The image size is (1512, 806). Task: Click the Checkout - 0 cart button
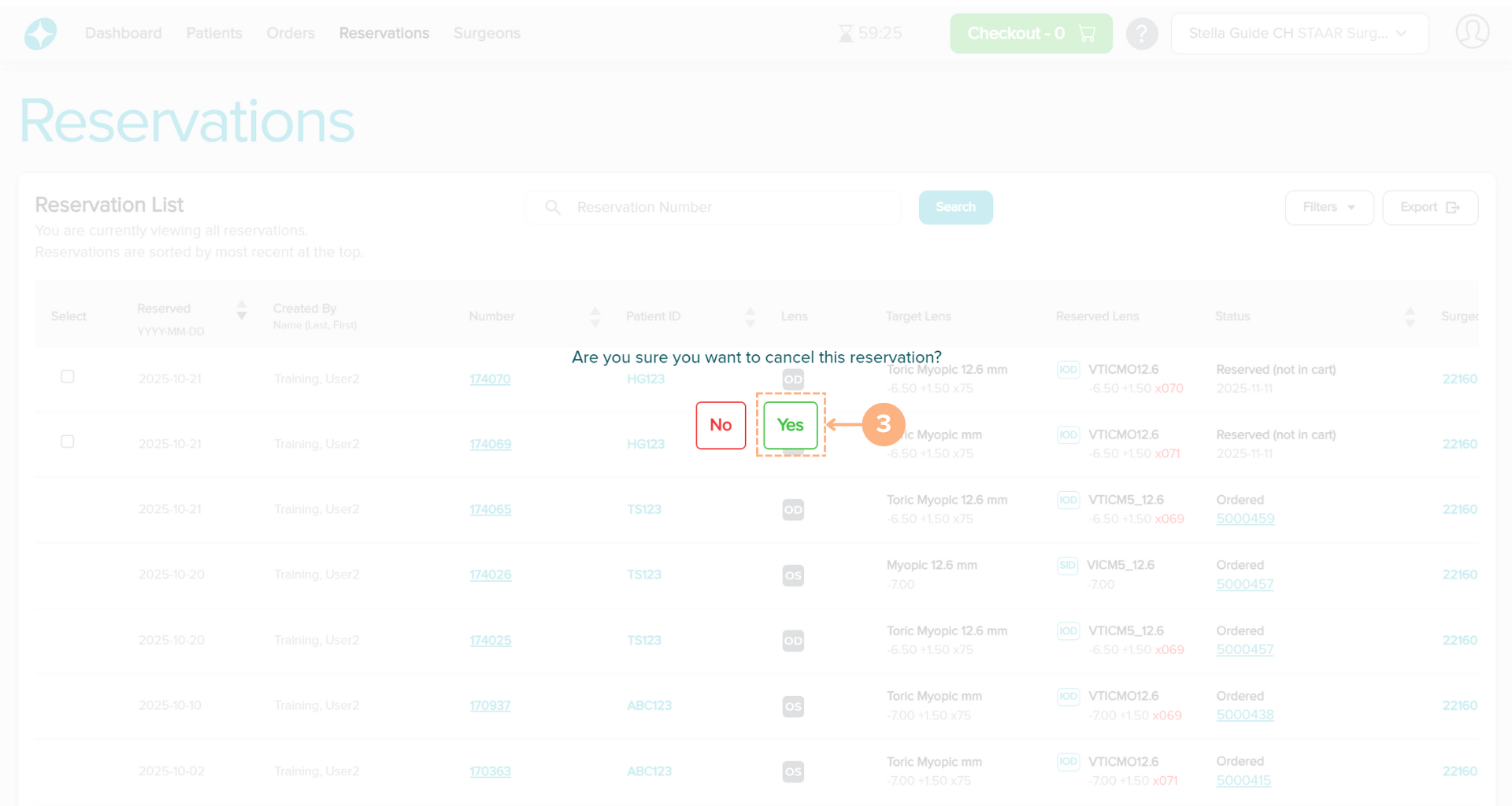(1030, 34)
